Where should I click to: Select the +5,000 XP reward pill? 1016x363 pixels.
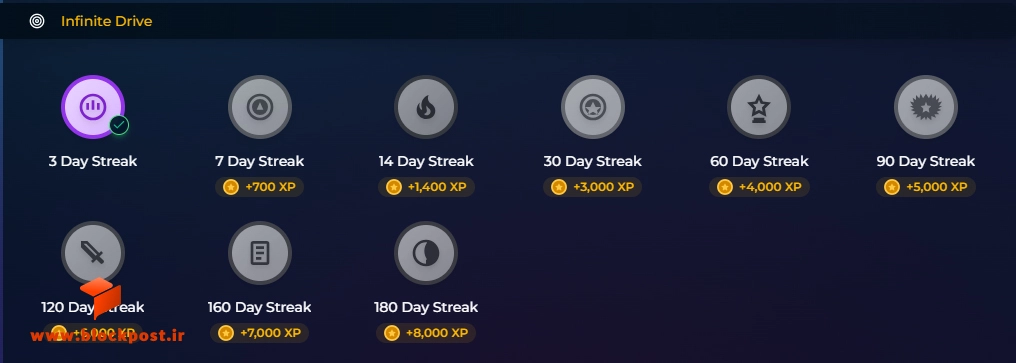925,187
